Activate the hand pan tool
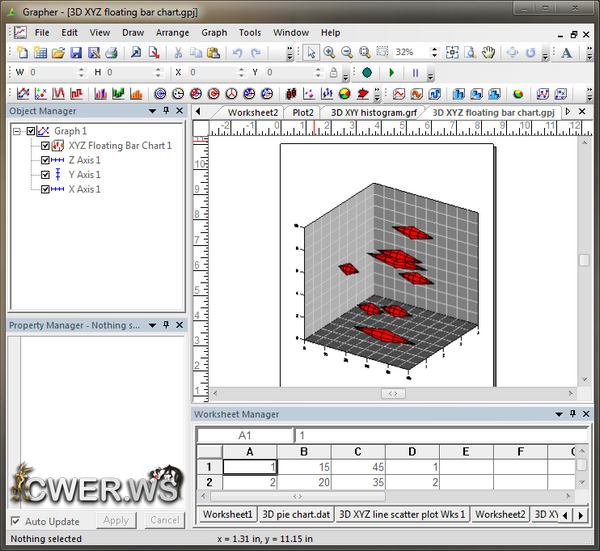Viewport: 600px width, 551px height. coord(489,52)
